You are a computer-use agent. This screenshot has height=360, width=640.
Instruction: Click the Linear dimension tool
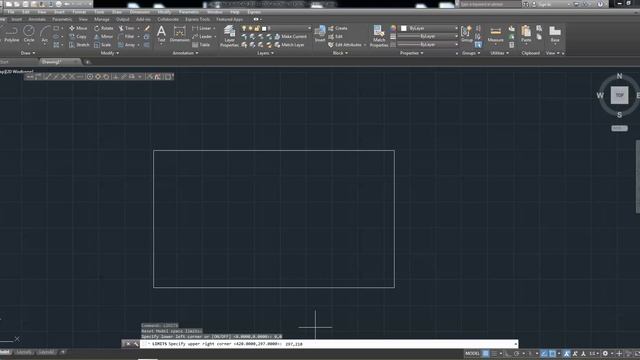(x=202, y=28)
